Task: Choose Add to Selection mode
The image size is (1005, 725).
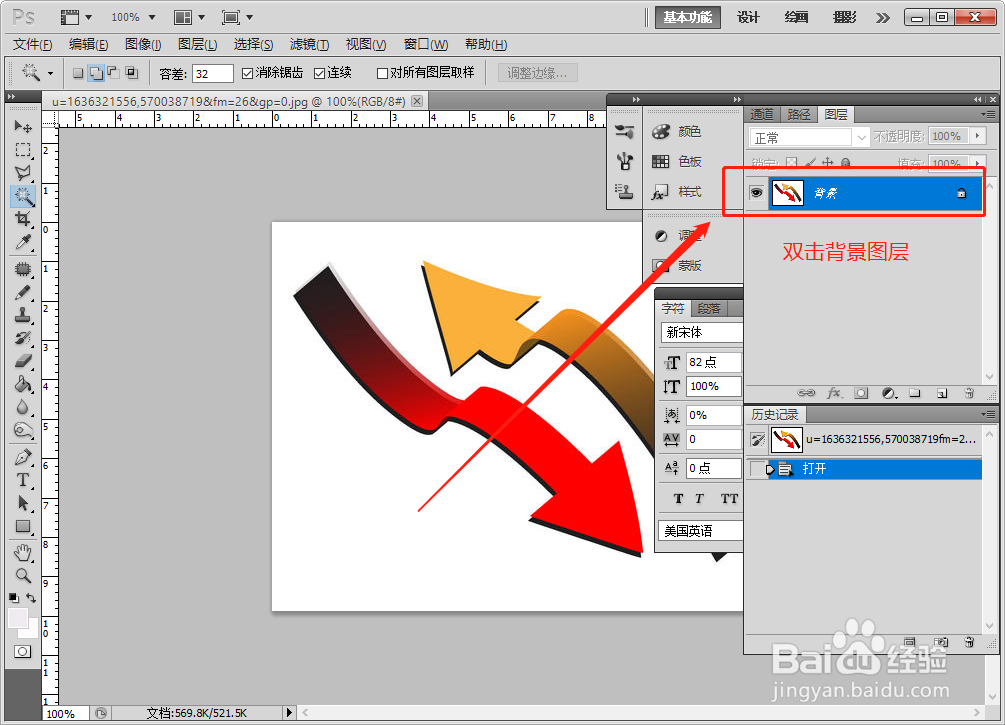Action: coord(96,73)
